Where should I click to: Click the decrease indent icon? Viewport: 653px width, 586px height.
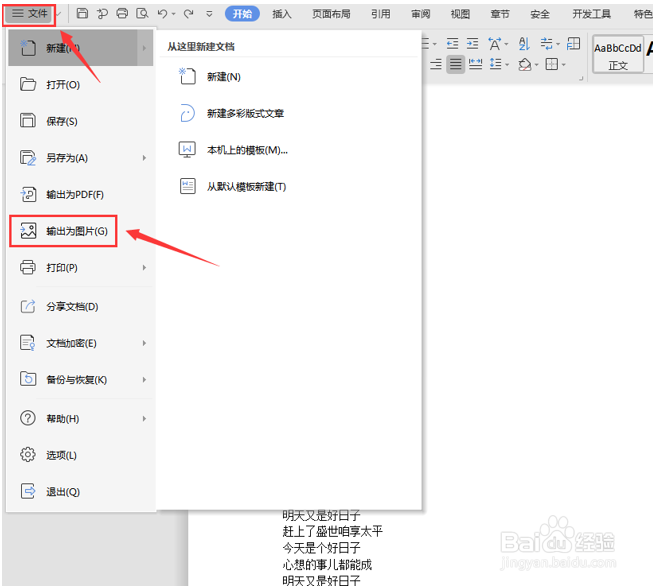click(452, 43)
